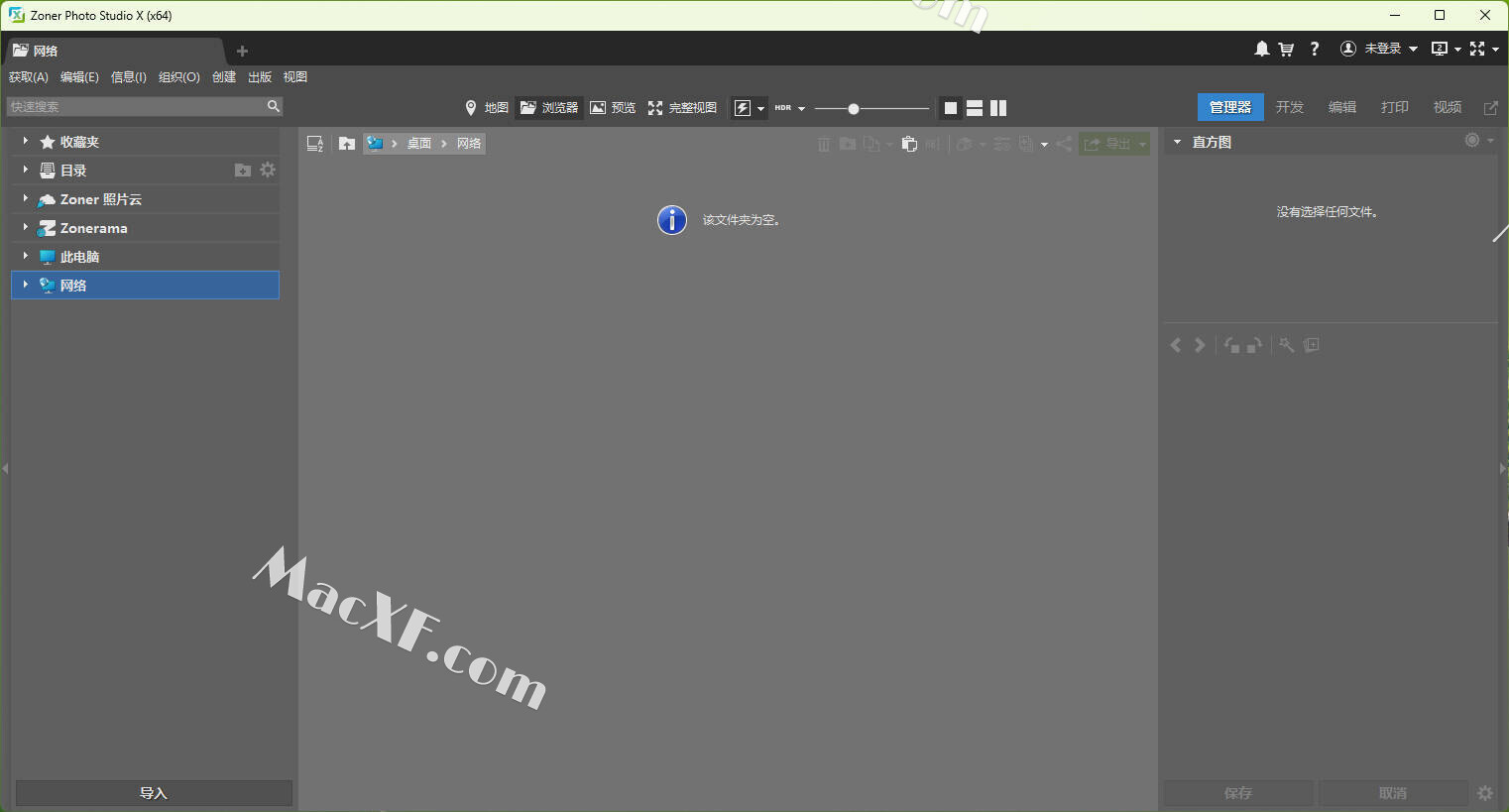The image size is (1509, 812).
Task: Select single pane layout icon
Action: coord(951,108)
